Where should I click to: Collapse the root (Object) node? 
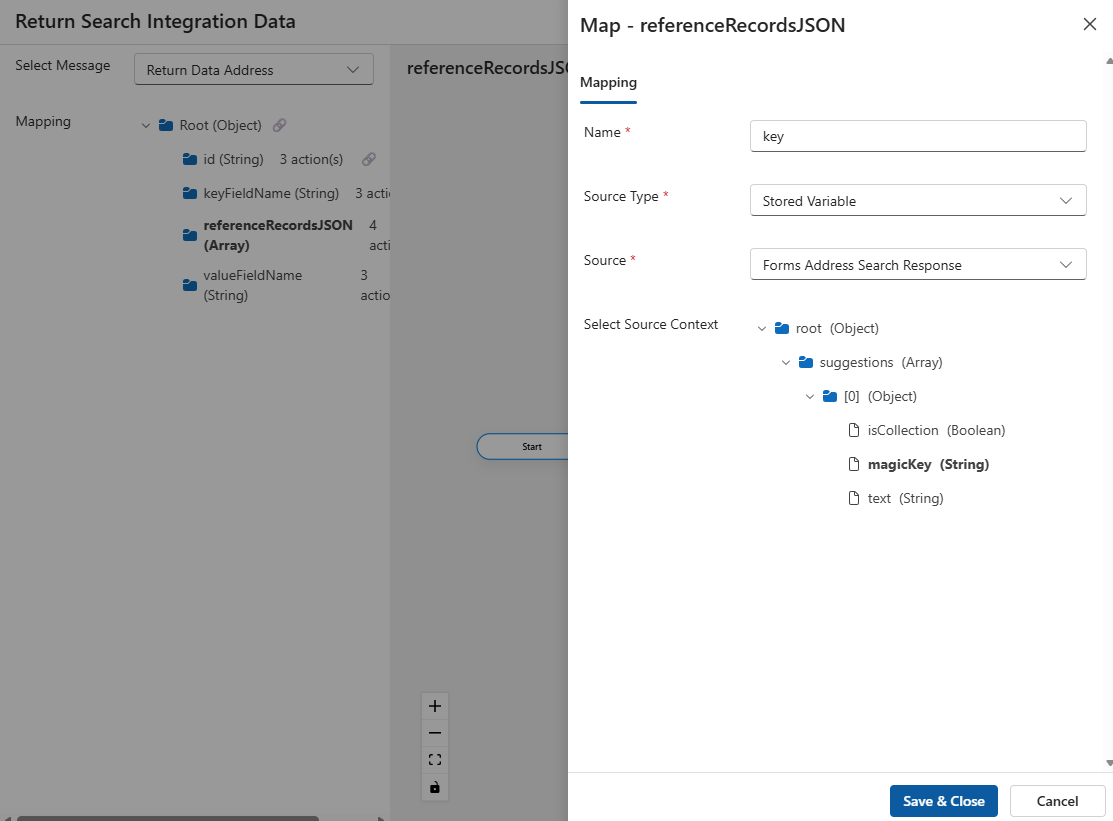coord(762,329)
